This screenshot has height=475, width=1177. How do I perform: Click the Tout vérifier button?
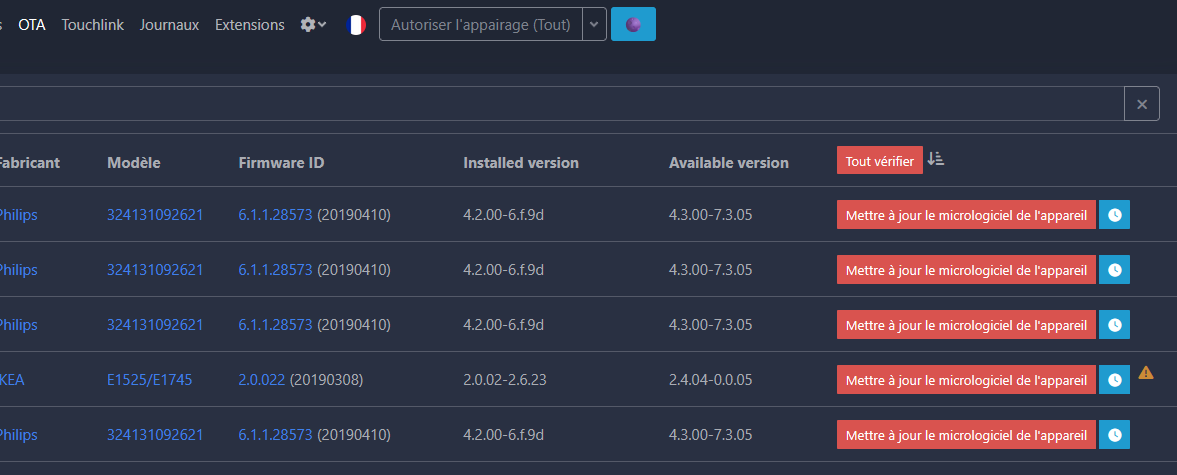[x=880, y=161]
